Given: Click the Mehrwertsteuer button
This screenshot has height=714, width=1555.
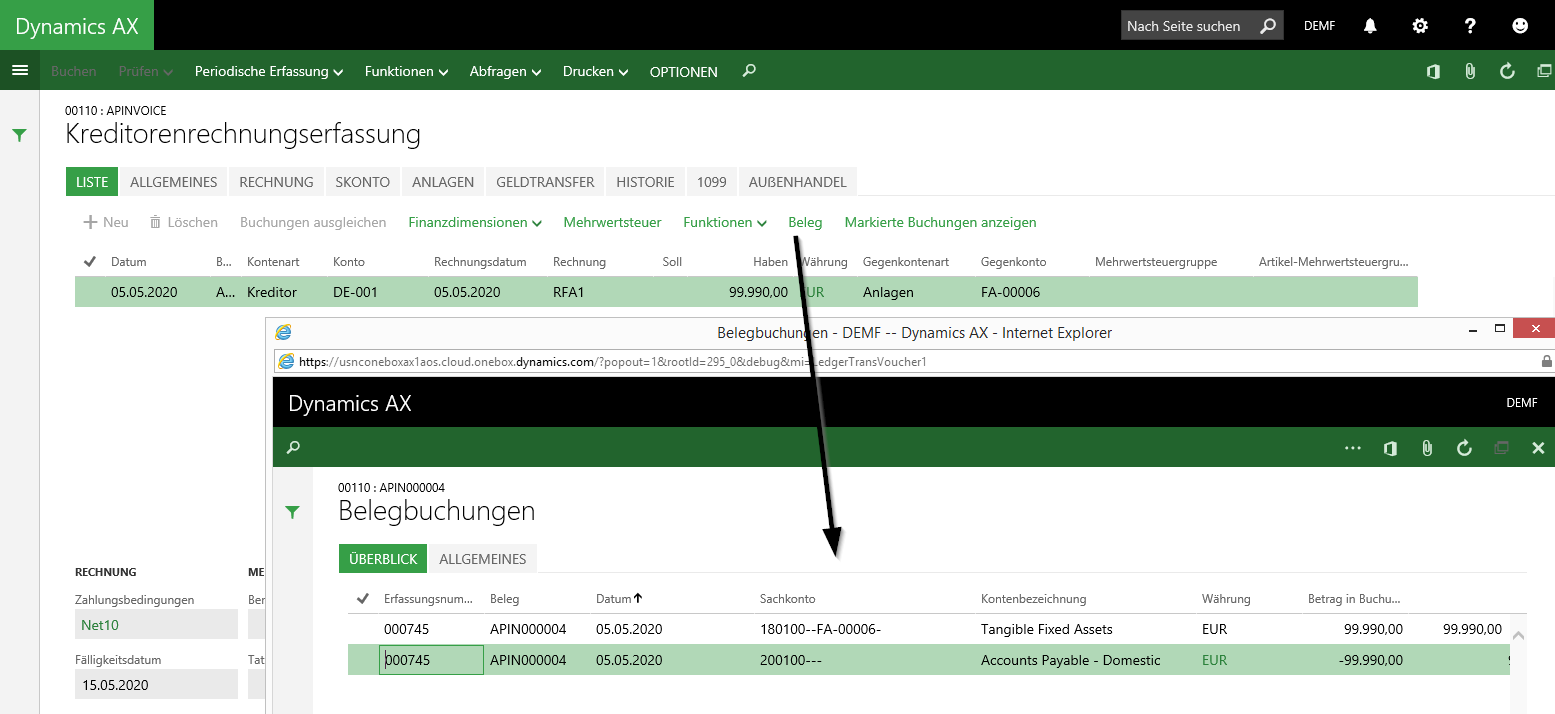Looking at the screenshot, I should (612, 223).
